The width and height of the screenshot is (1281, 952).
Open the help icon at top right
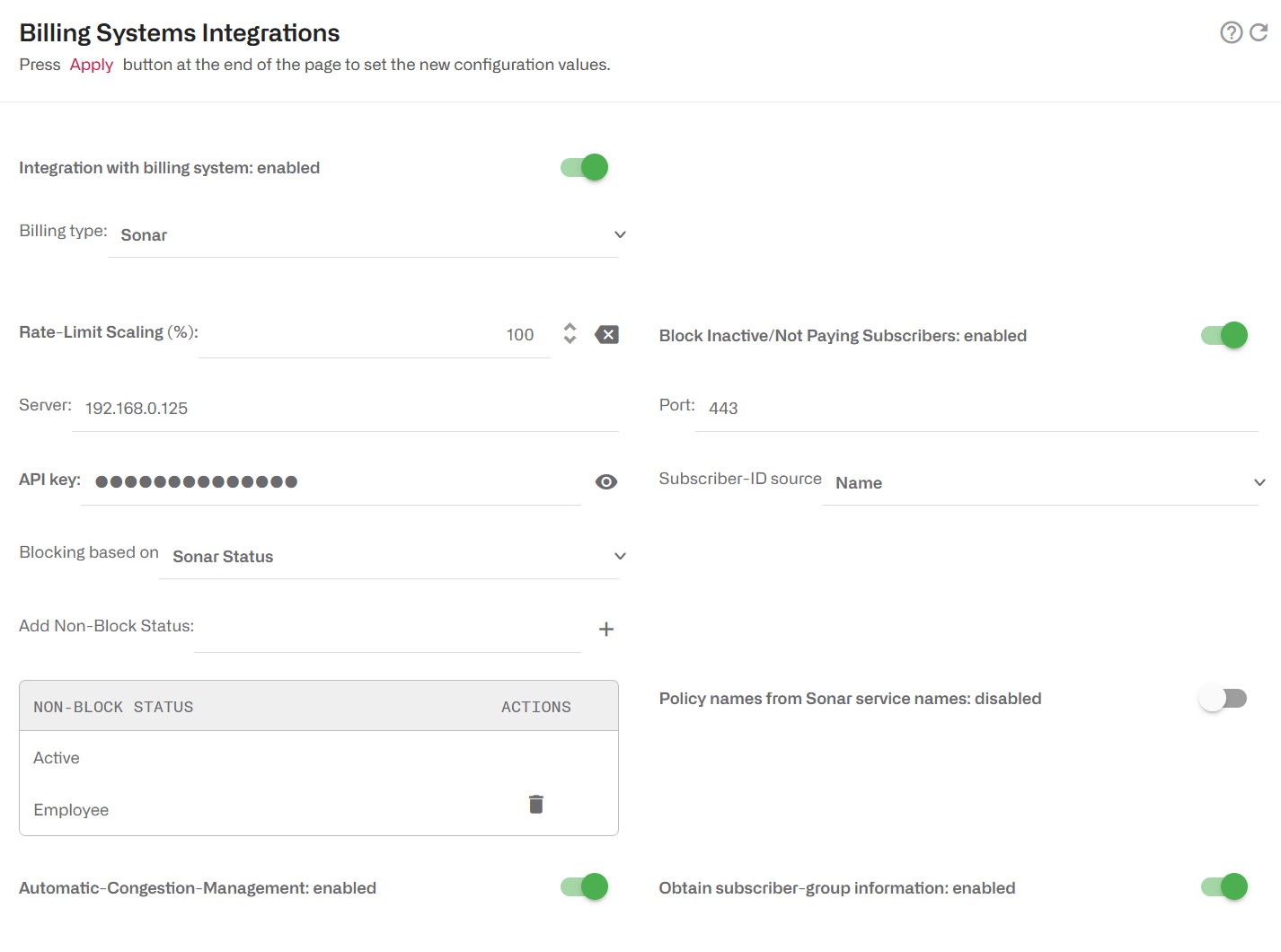1231,32
